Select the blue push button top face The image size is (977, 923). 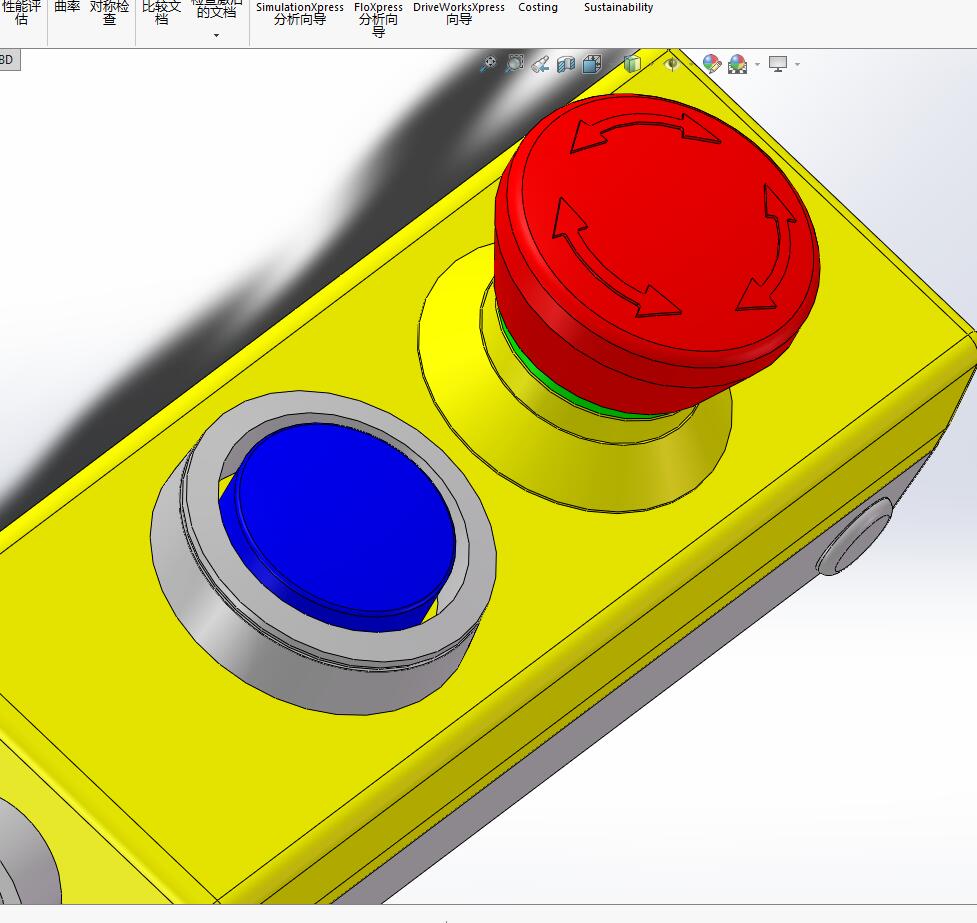tap(346, 517)
